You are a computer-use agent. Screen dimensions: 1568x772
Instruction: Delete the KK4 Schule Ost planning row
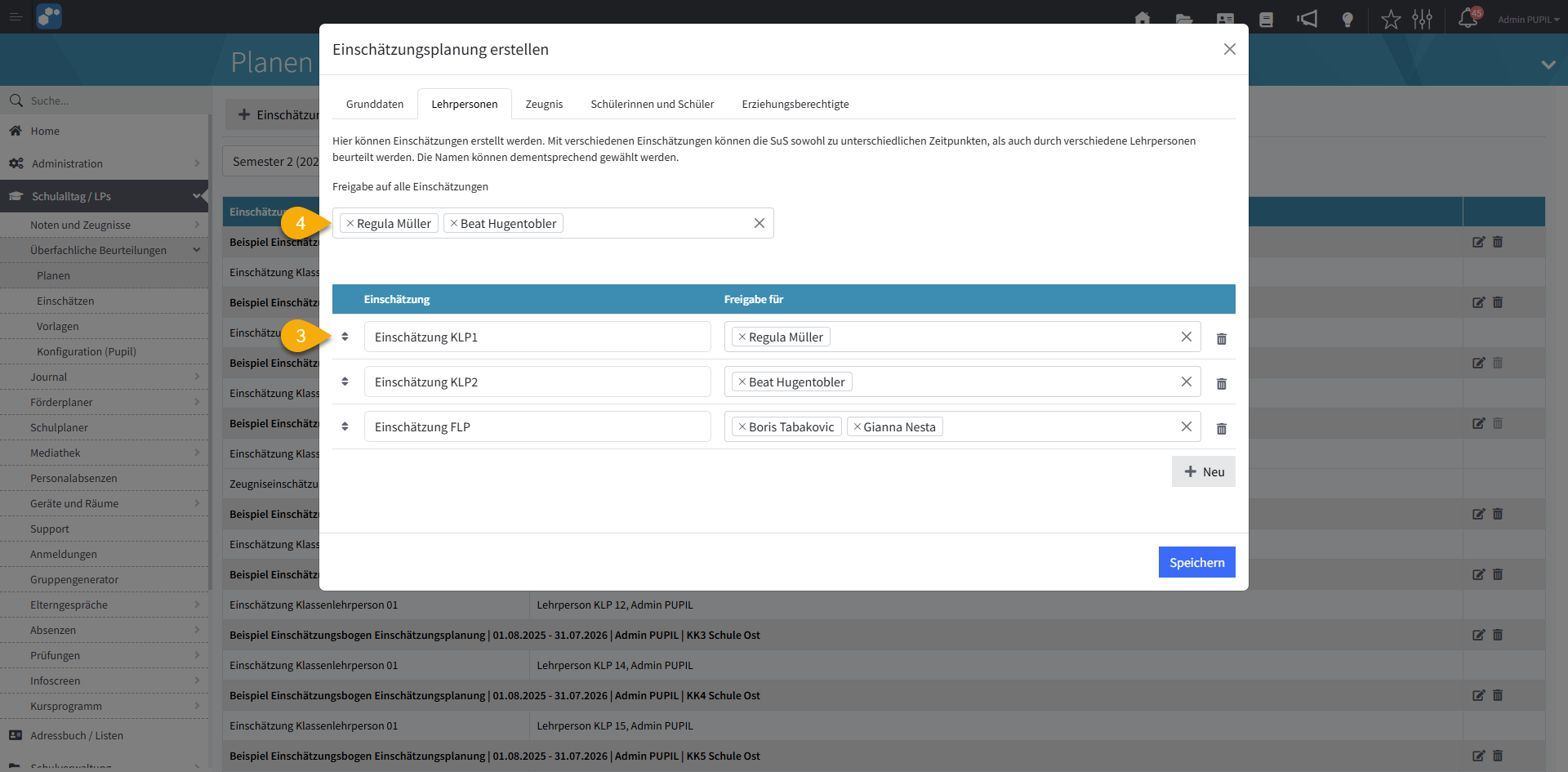(1498, 695)
